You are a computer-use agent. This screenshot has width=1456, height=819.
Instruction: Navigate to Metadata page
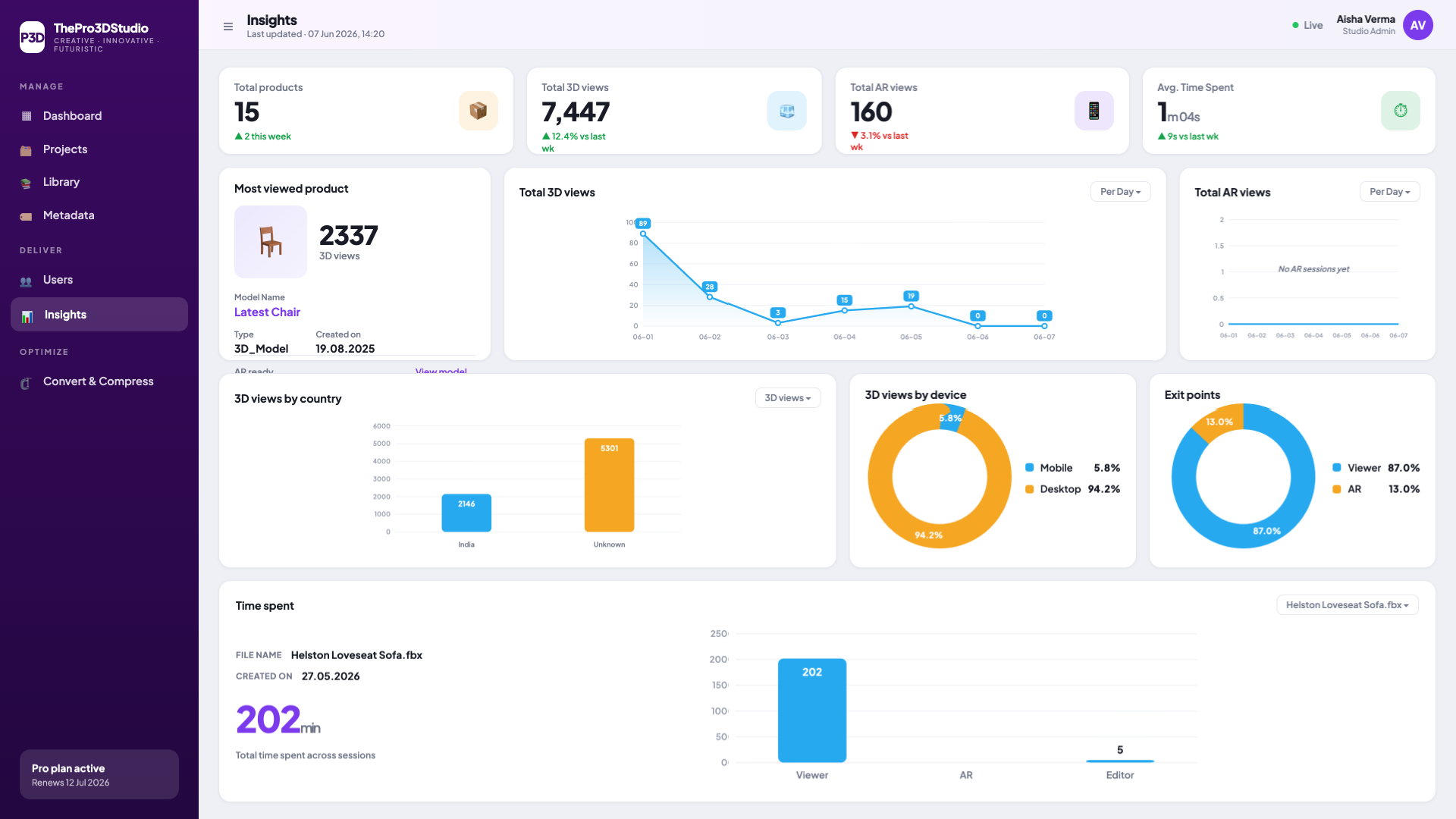[99, 215]
